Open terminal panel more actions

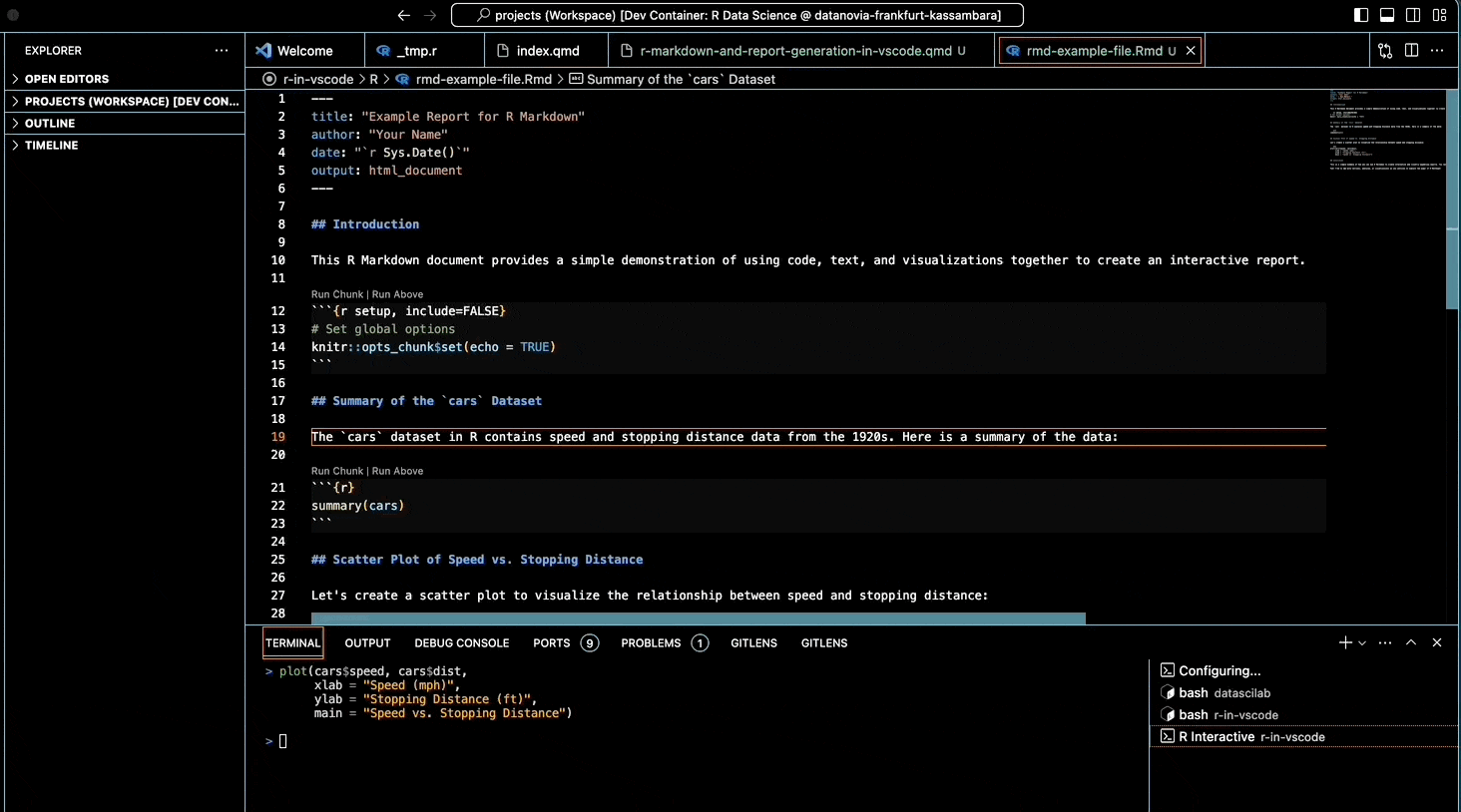[x=1385, y=642]
